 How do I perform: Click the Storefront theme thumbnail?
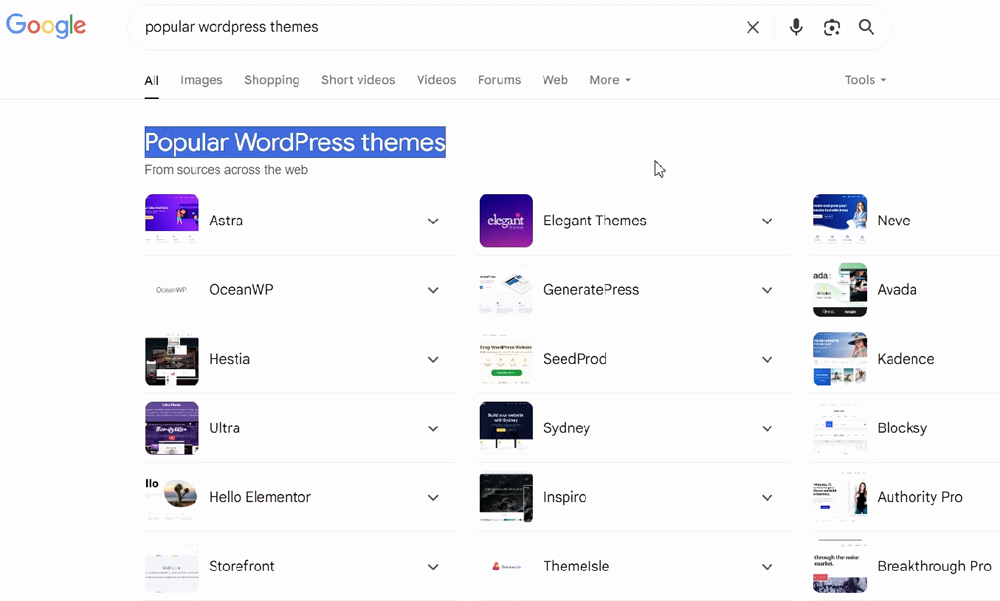pyautogui.click(x=172, y=566)
